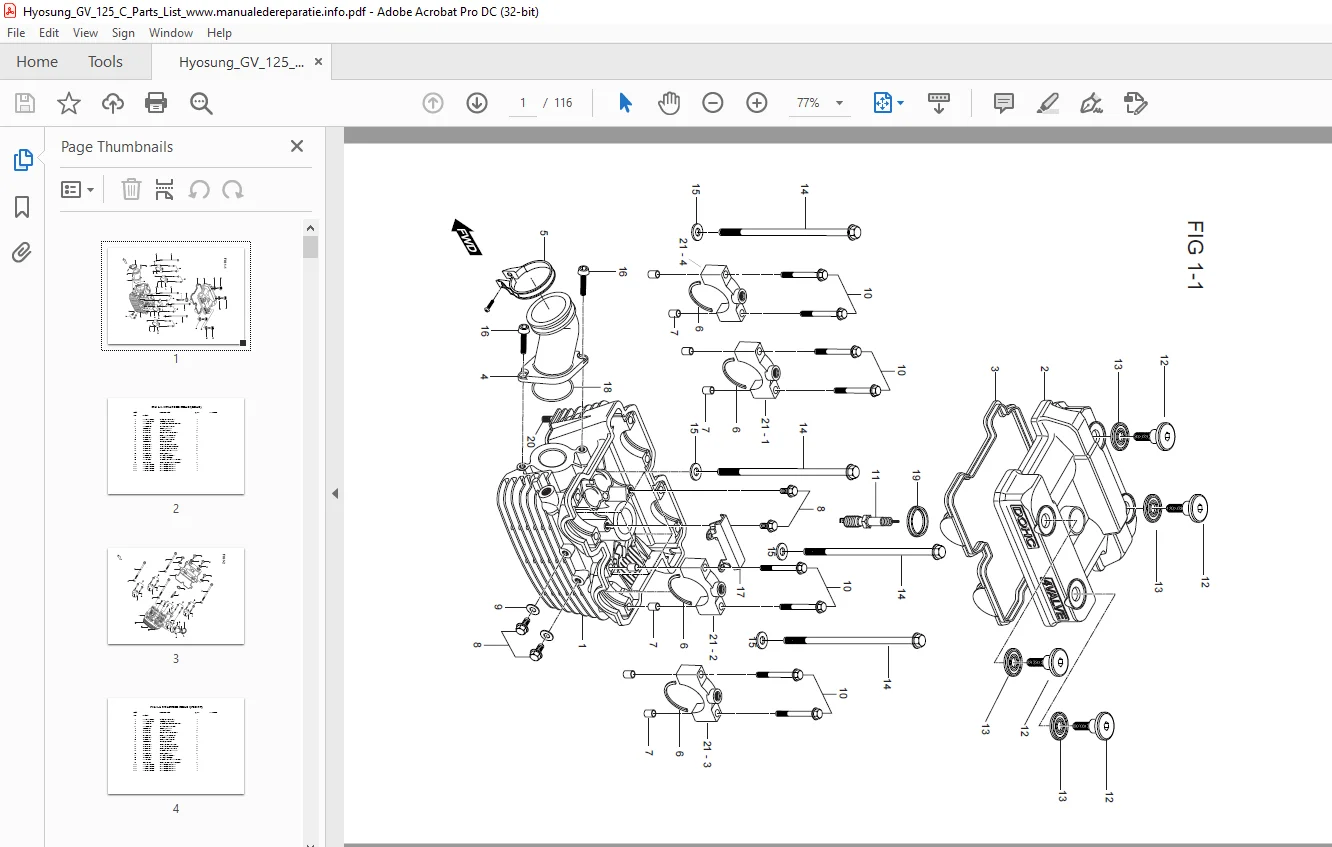Click the Page Thumbnails panel title
The width and height of the screenshot is (1332, 847).
point(117,147)
